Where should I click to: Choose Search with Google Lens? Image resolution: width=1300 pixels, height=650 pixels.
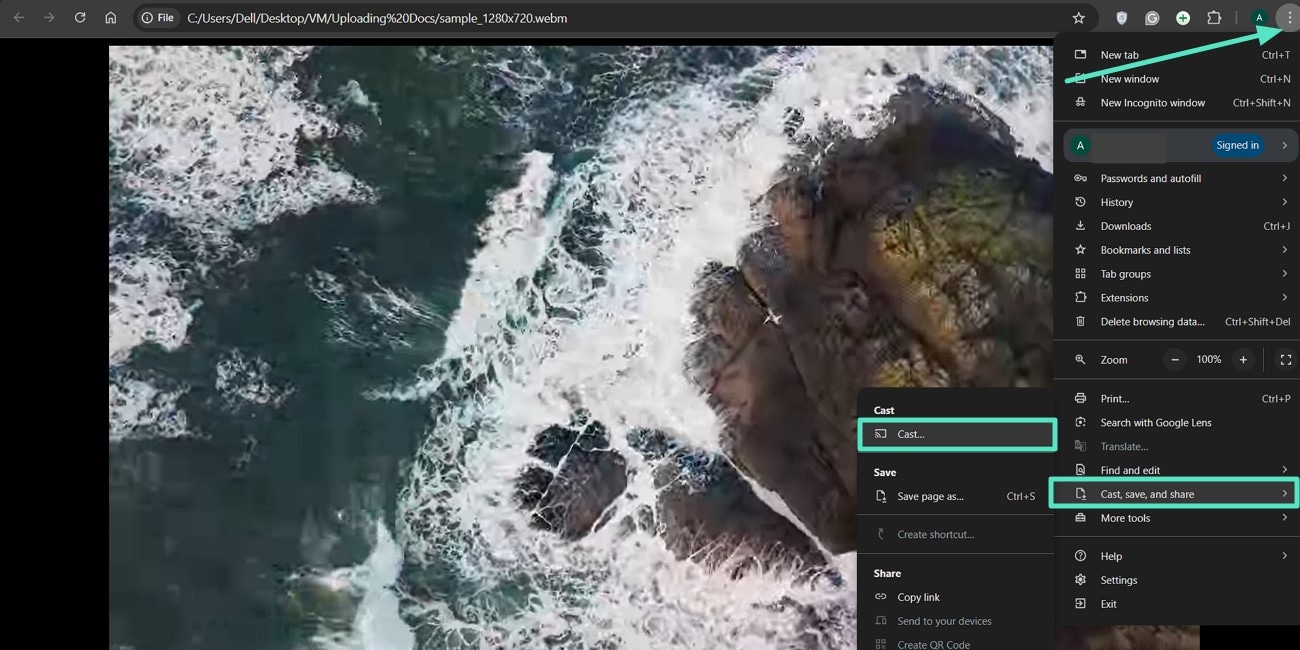tap(1176, 422)
